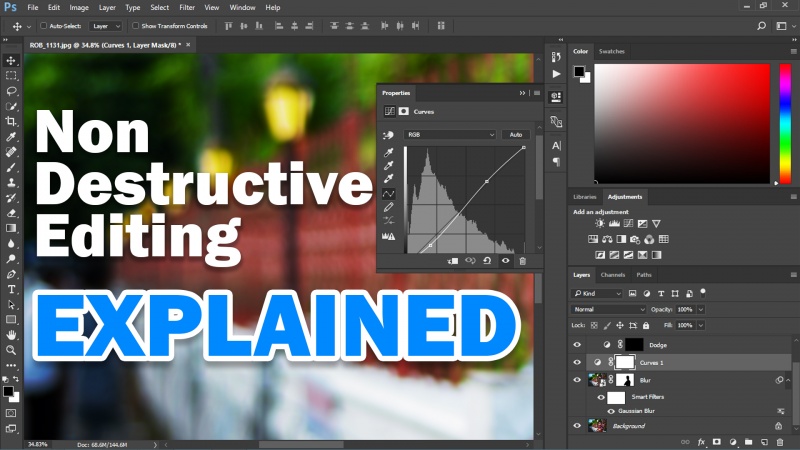Select the Clone Stamp tool

(11, 183)
